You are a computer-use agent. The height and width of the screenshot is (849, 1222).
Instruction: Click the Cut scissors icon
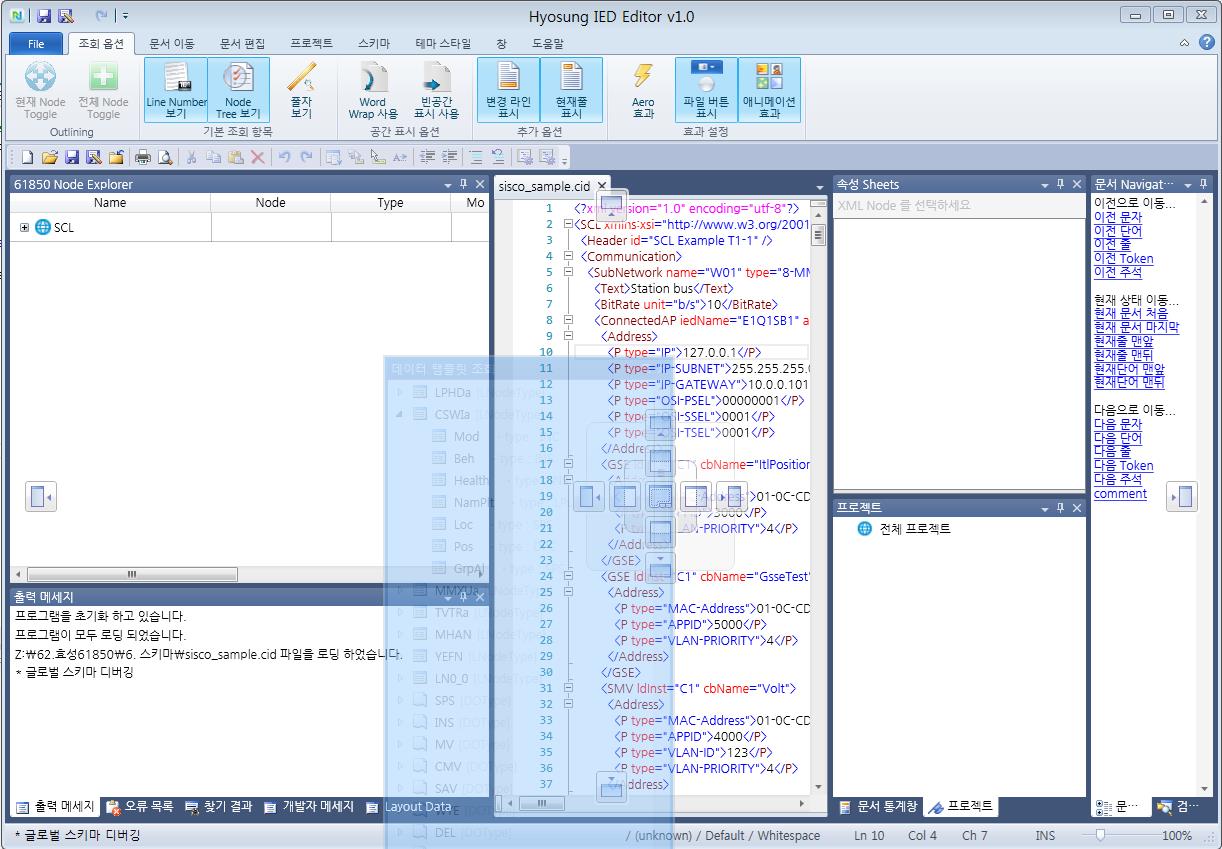pyautogui.click(x=191, y=157)
